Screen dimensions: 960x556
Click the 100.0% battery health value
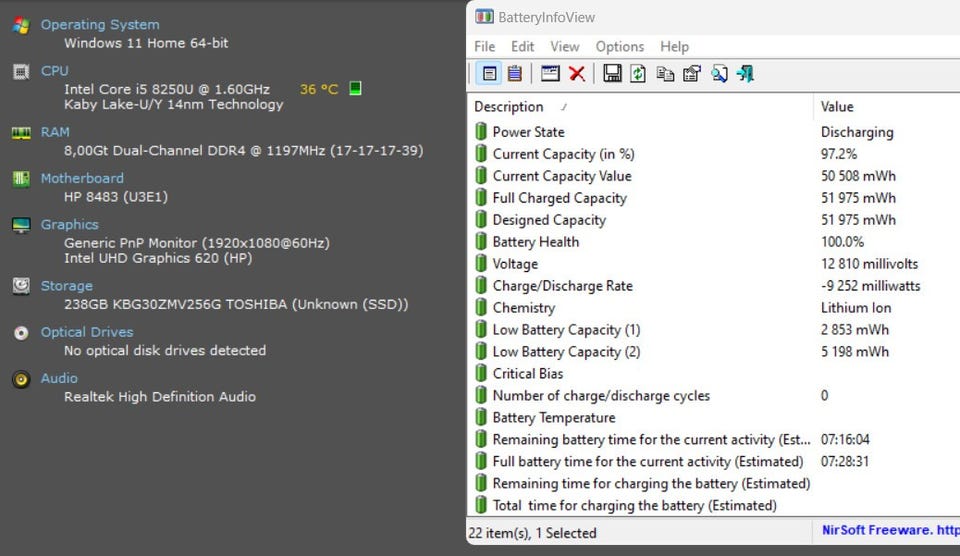click(842, 241)
